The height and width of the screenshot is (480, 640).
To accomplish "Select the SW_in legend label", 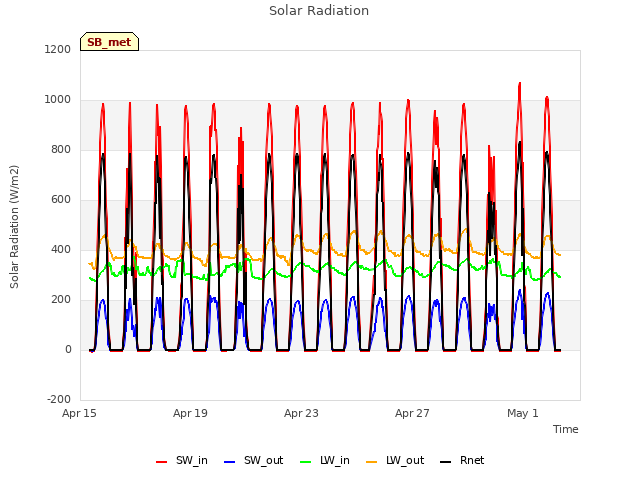I will (192, 460).
